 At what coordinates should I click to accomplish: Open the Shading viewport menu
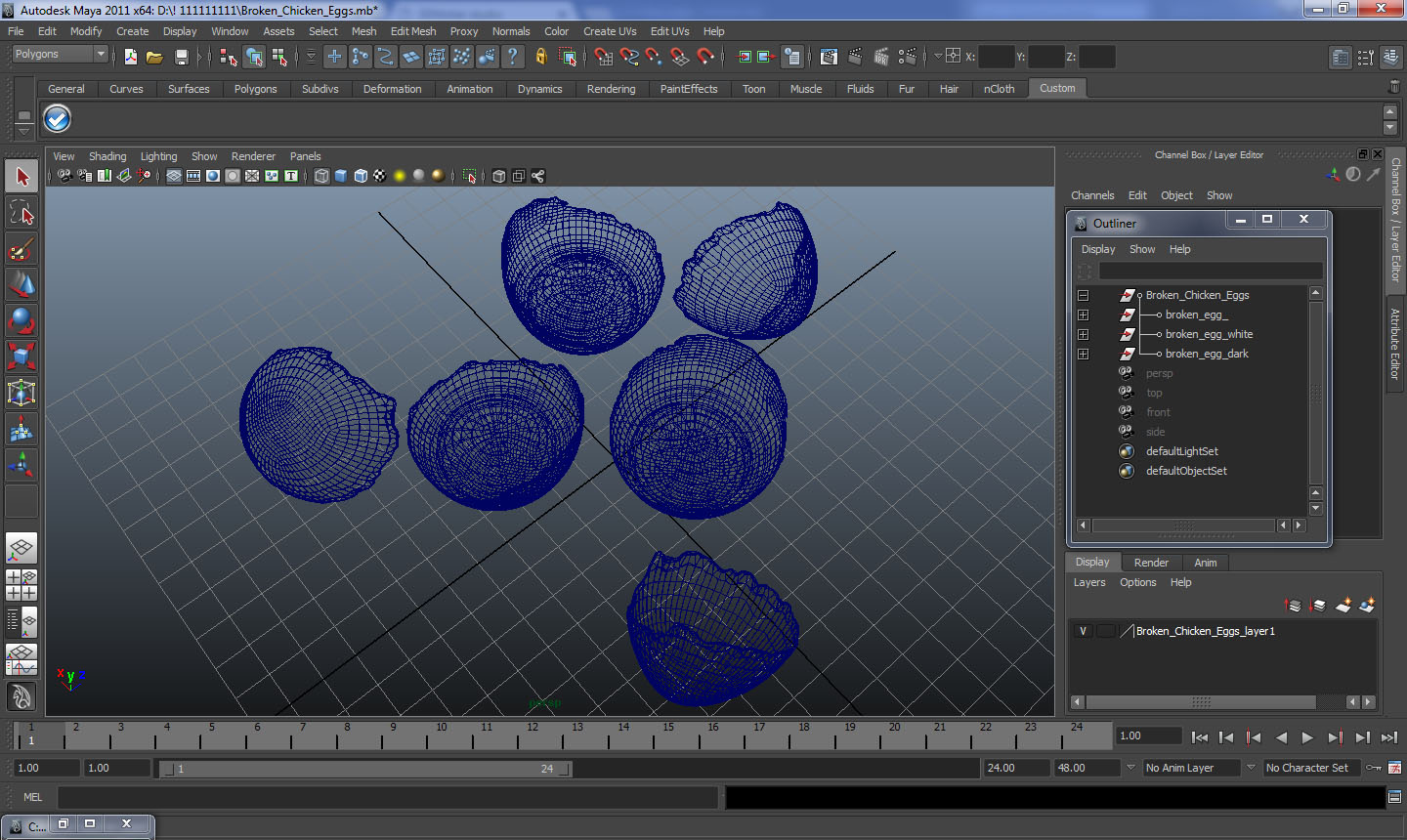coord(107,156)
